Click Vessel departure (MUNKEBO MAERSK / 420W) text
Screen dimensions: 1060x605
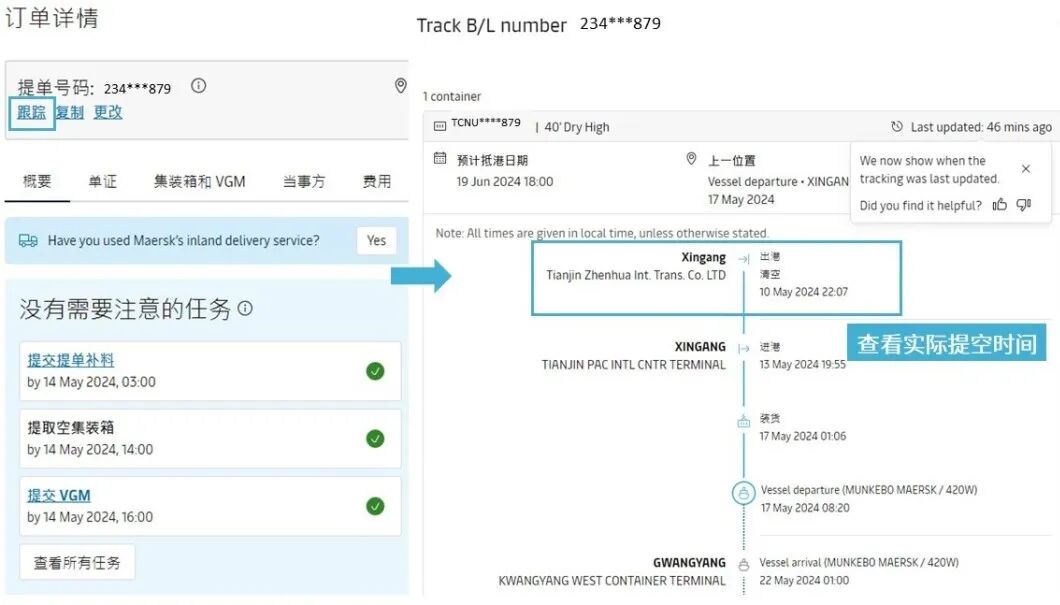(869, 489)
